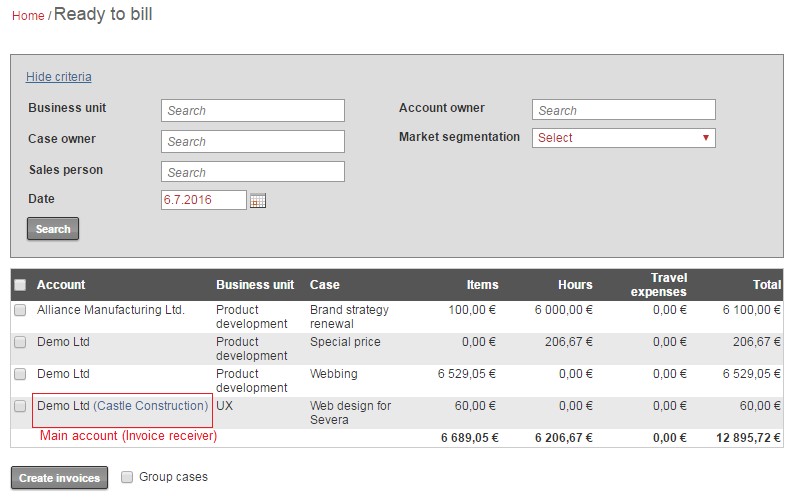Enable the Group cases checkbox
Screen dimensions: 793x498
[x=127, y=477]
